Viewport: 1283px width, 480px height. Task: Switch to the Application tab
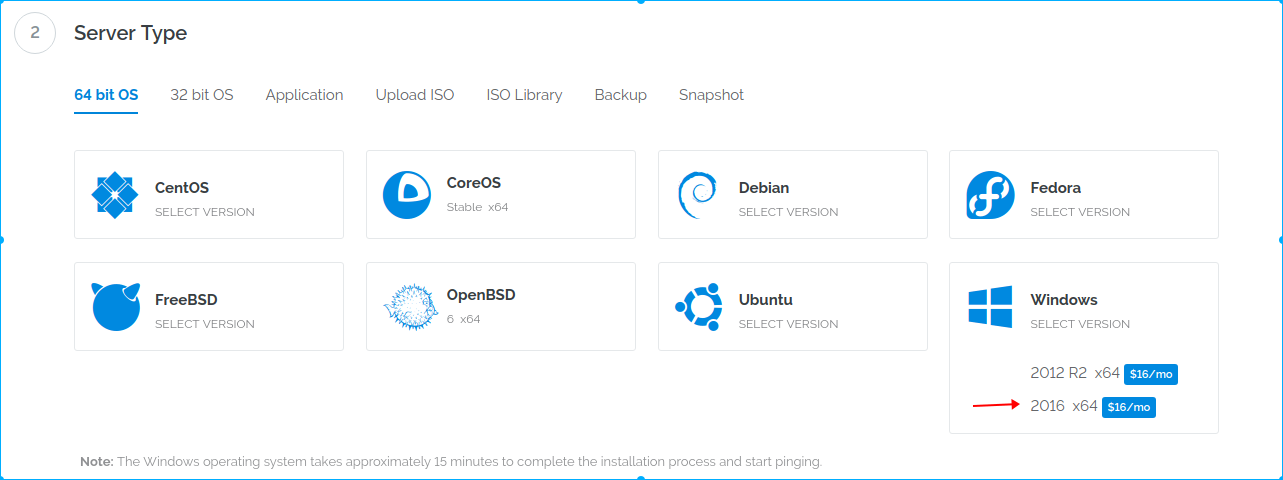pos(304,95)
